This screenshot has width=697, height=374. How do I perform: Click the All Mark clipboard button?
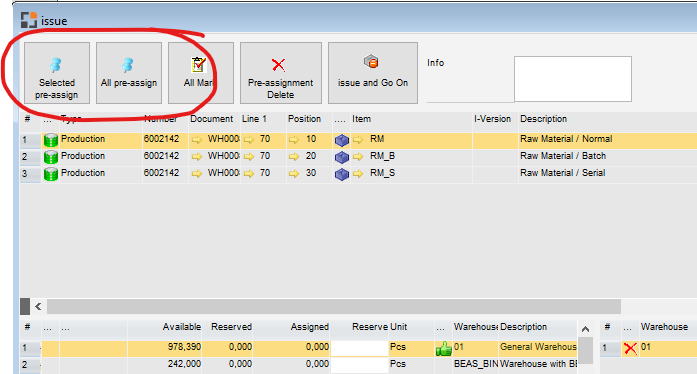(x=200, y=73)
